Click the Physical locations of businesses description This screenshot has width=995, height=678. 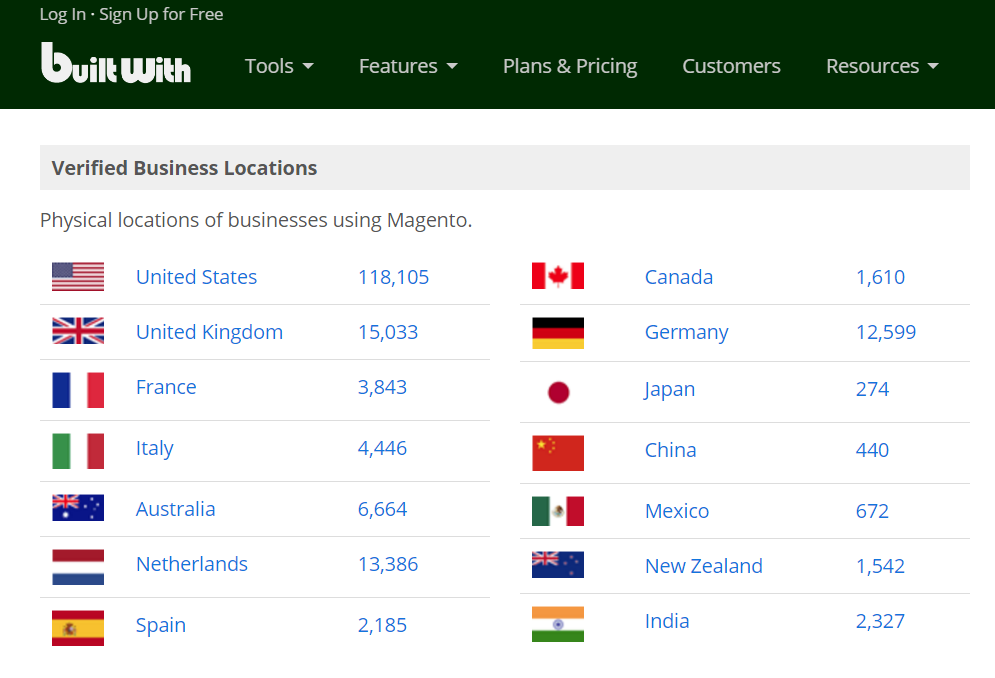(256, 220)
